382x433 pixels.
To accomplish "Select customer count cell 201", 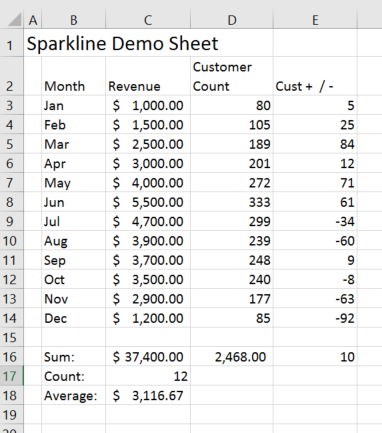I will (x=232, y=163).
